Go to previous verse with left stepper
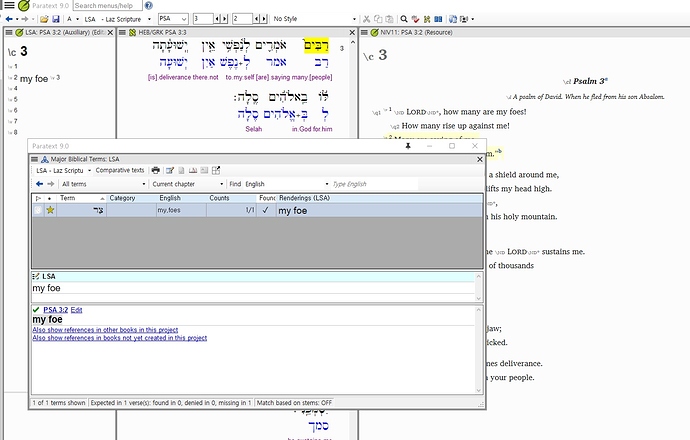The image size is (690, 440). [x=257, y=19]
